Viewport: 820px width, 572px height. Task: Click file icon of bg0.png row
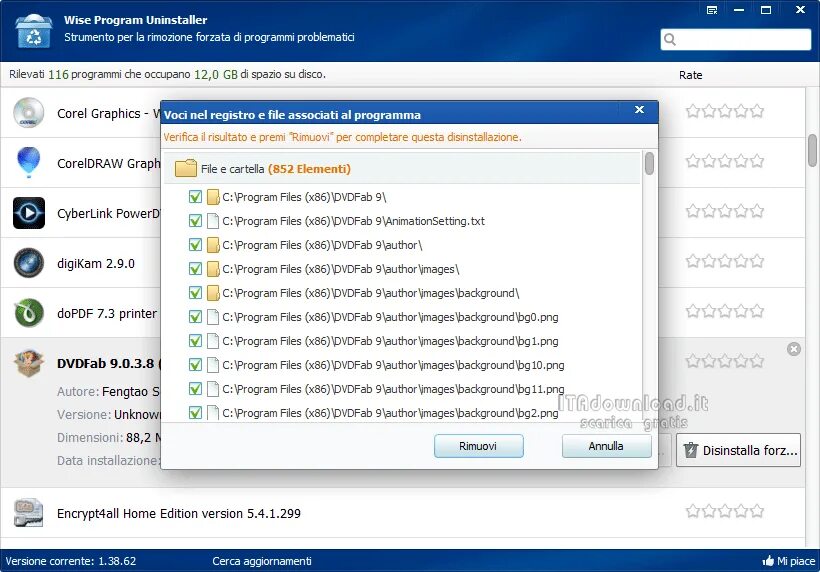(x=213, y=317)
